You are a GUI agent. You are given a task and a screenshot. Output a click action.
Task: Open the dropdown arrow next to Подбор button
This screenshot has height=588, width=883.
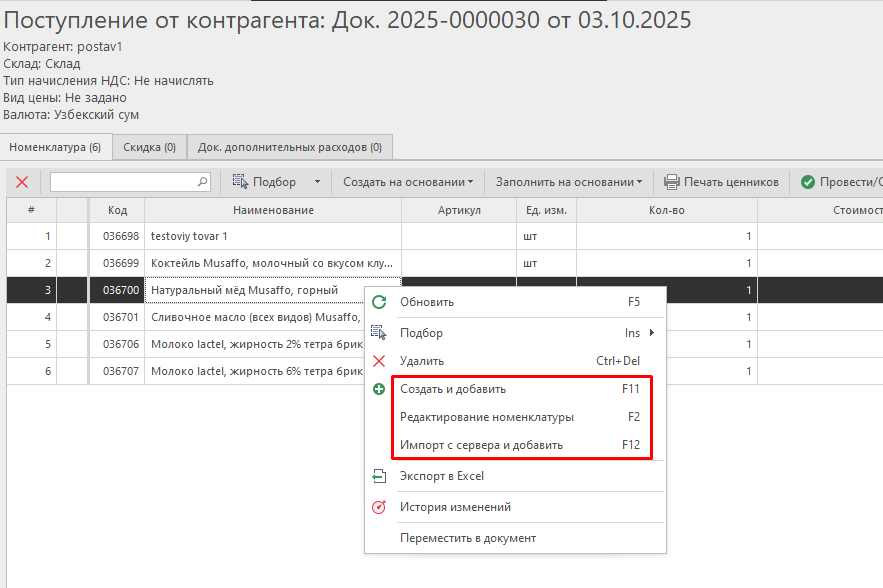(x=317, y=182)
